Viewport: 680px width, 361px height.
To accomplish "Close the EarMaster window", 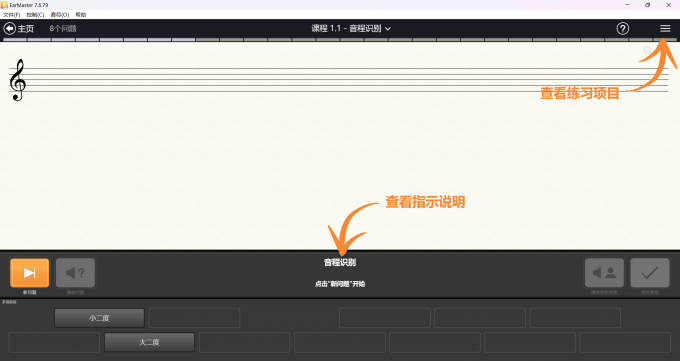I will pyautogui.click(x=668, y=5).
